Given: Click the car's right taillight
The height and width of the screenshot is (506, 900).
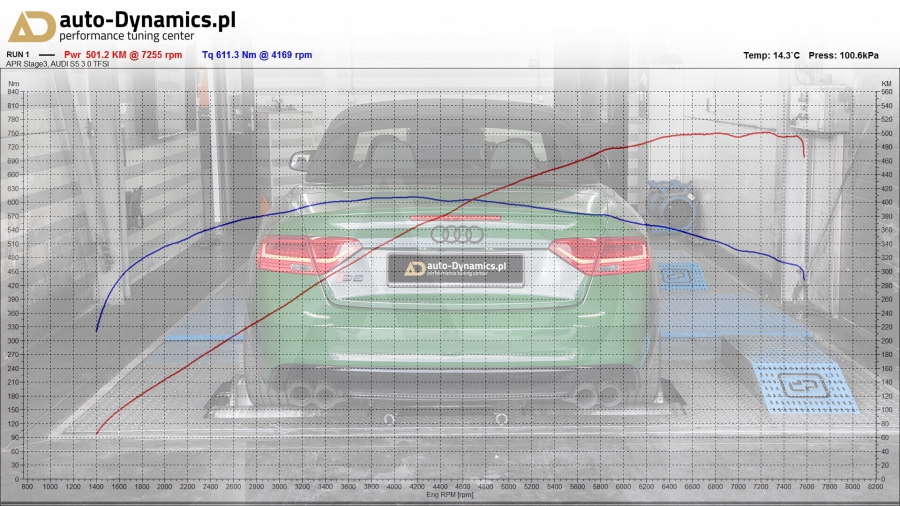Looking at the screenshot, I should pyautogui.click(x=600, y=254).
